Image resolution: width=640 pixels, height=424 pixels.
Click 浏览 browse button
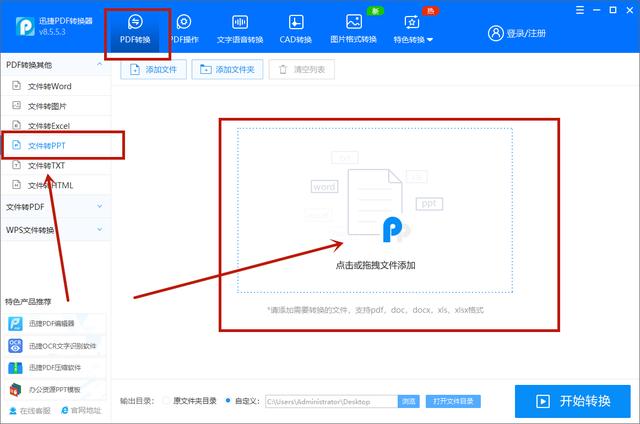(409, 402)
